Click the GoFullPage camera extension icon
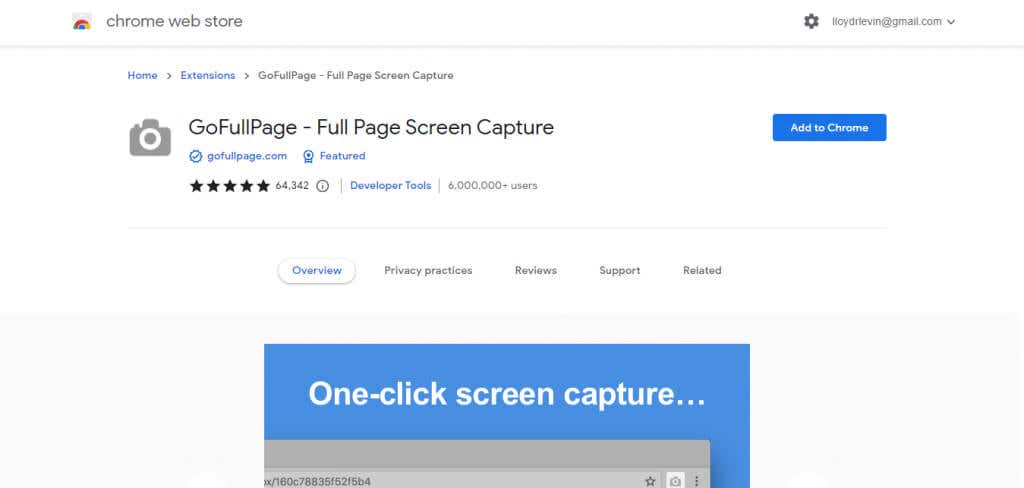Viewport: 1024px width, 488px height. [150, 137]
